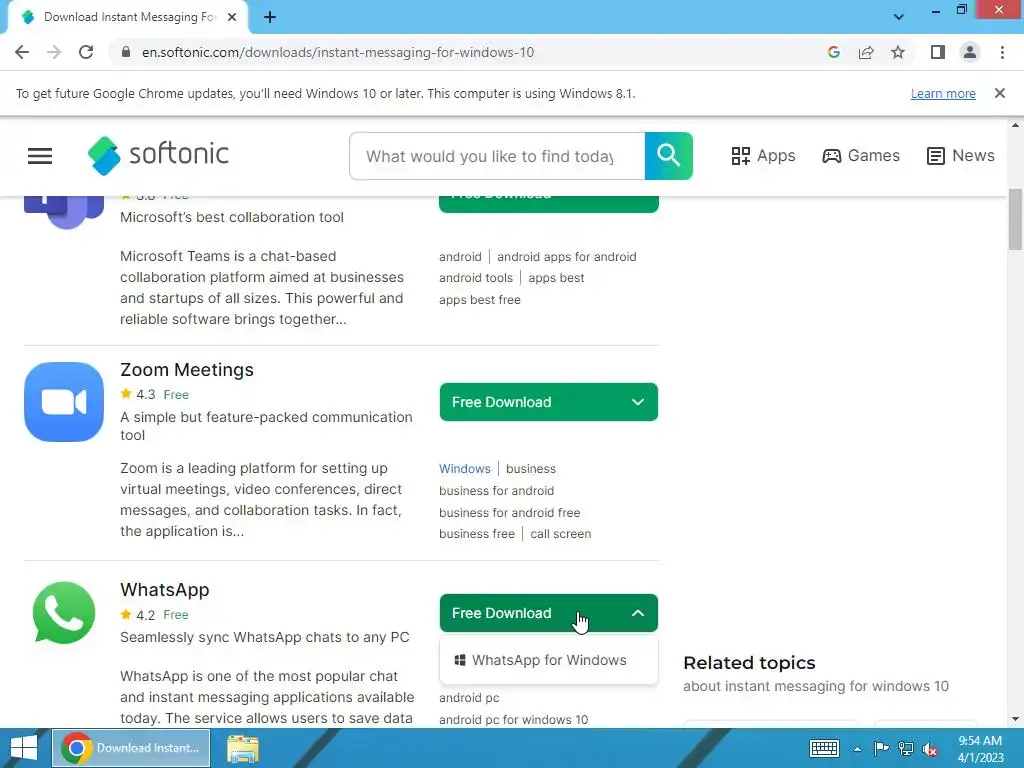Click the Softonic logo

(158, 155)
